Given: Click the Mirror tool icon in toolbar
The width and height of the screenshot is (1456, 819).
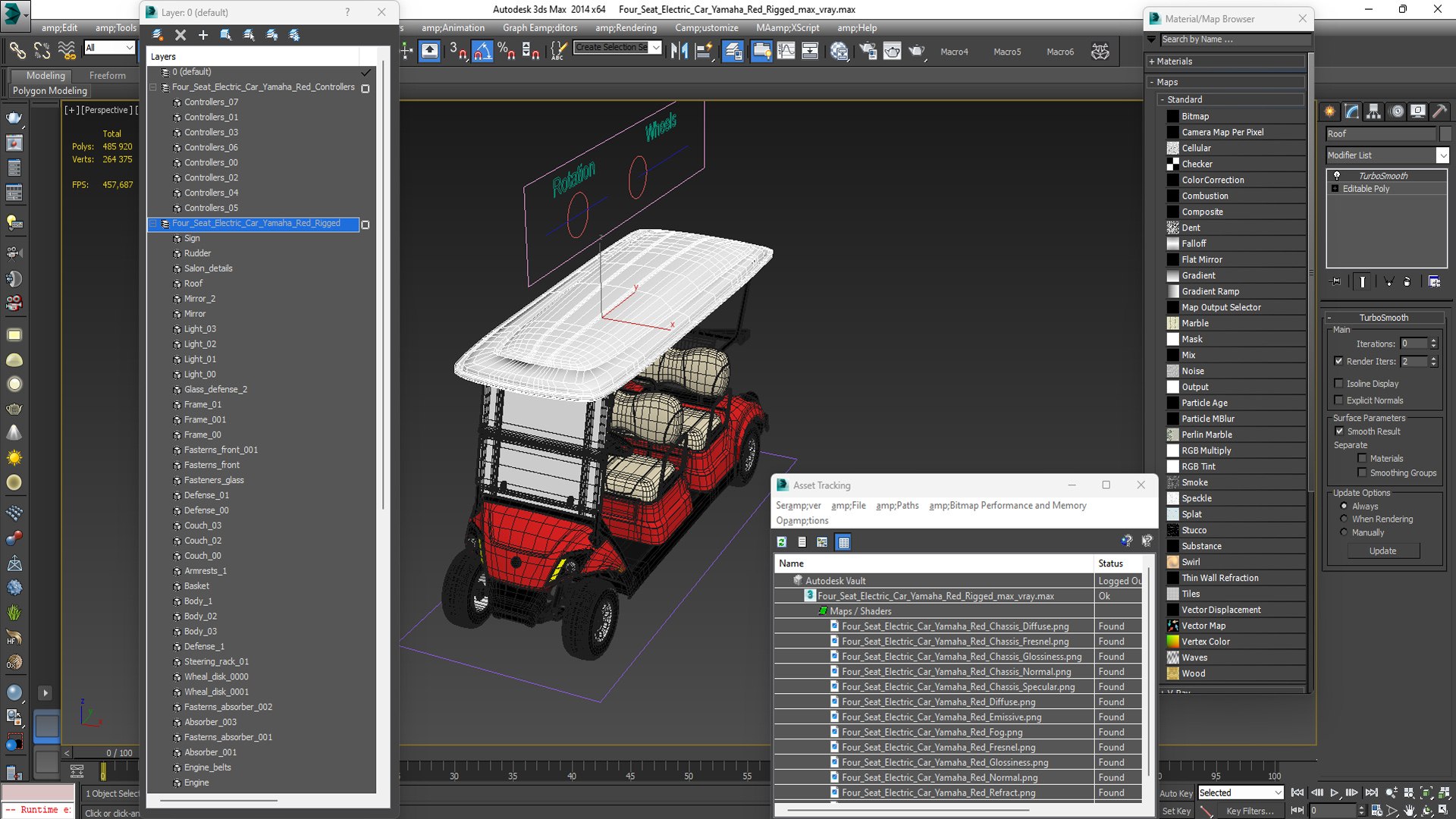Looking at the screenshot, I should point(679,51).
